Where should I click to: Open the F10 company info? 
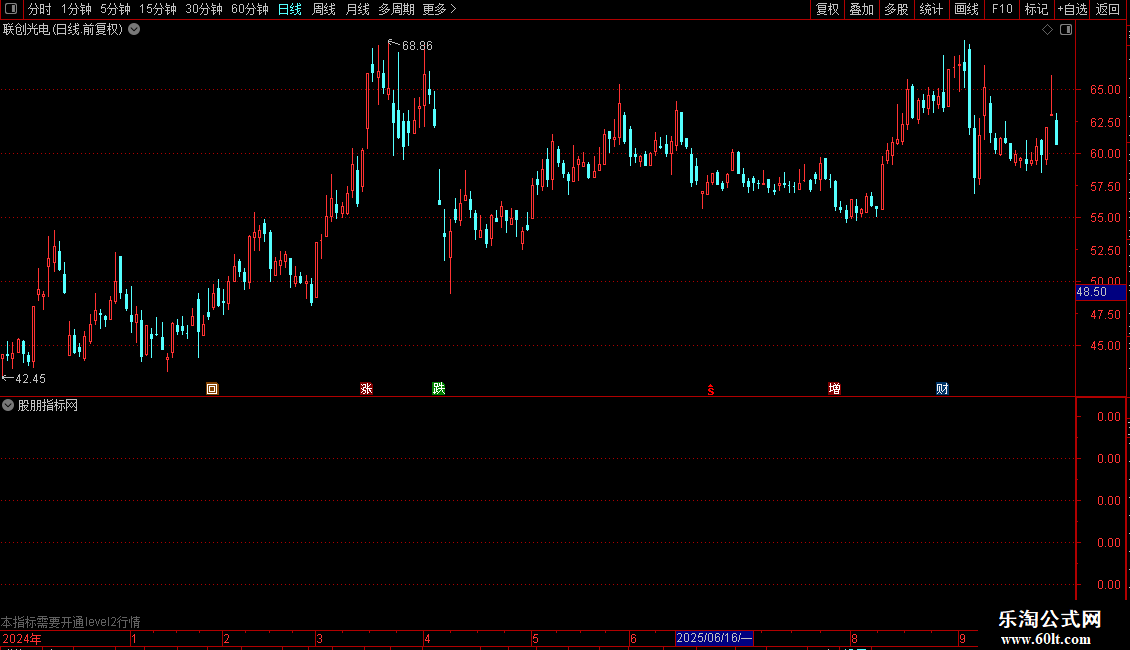[1002, 9]
